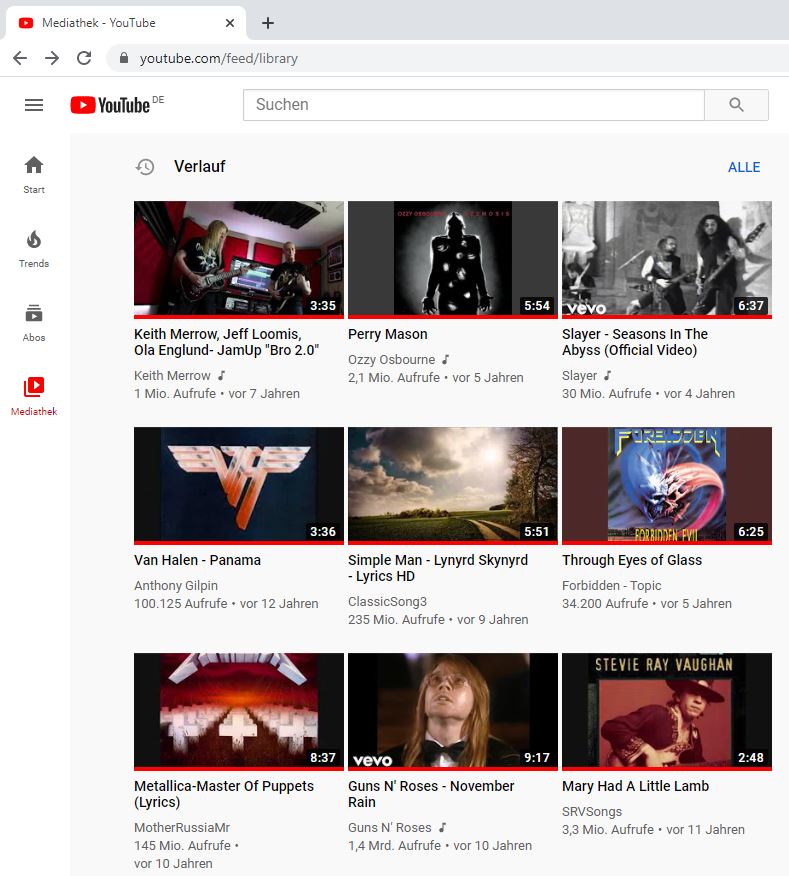Open the Ozzy Osbourne channel

tap(391, 359)
